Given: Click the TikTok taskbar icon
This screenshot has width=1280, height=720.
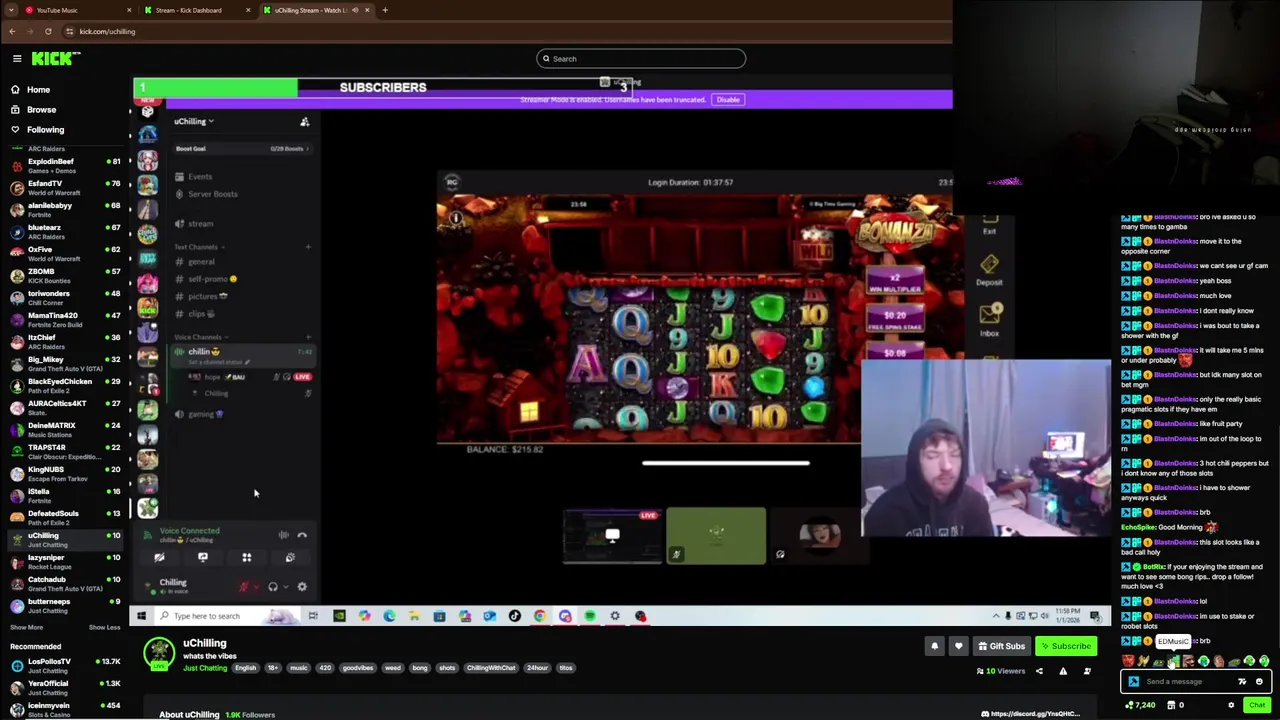Looking at the screenshot, I should click(x=515, y=616).
